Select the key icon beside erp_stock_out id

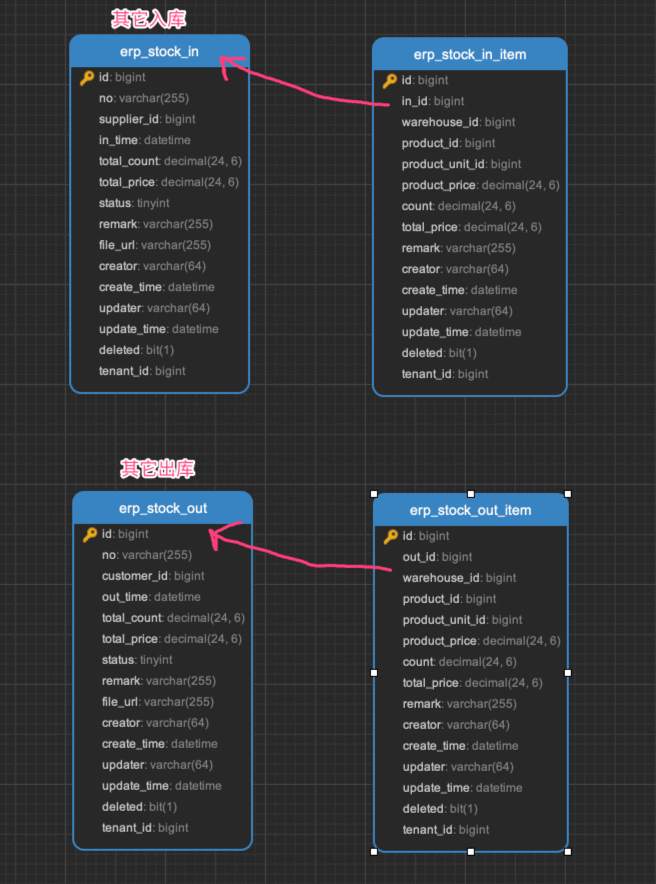89,535
